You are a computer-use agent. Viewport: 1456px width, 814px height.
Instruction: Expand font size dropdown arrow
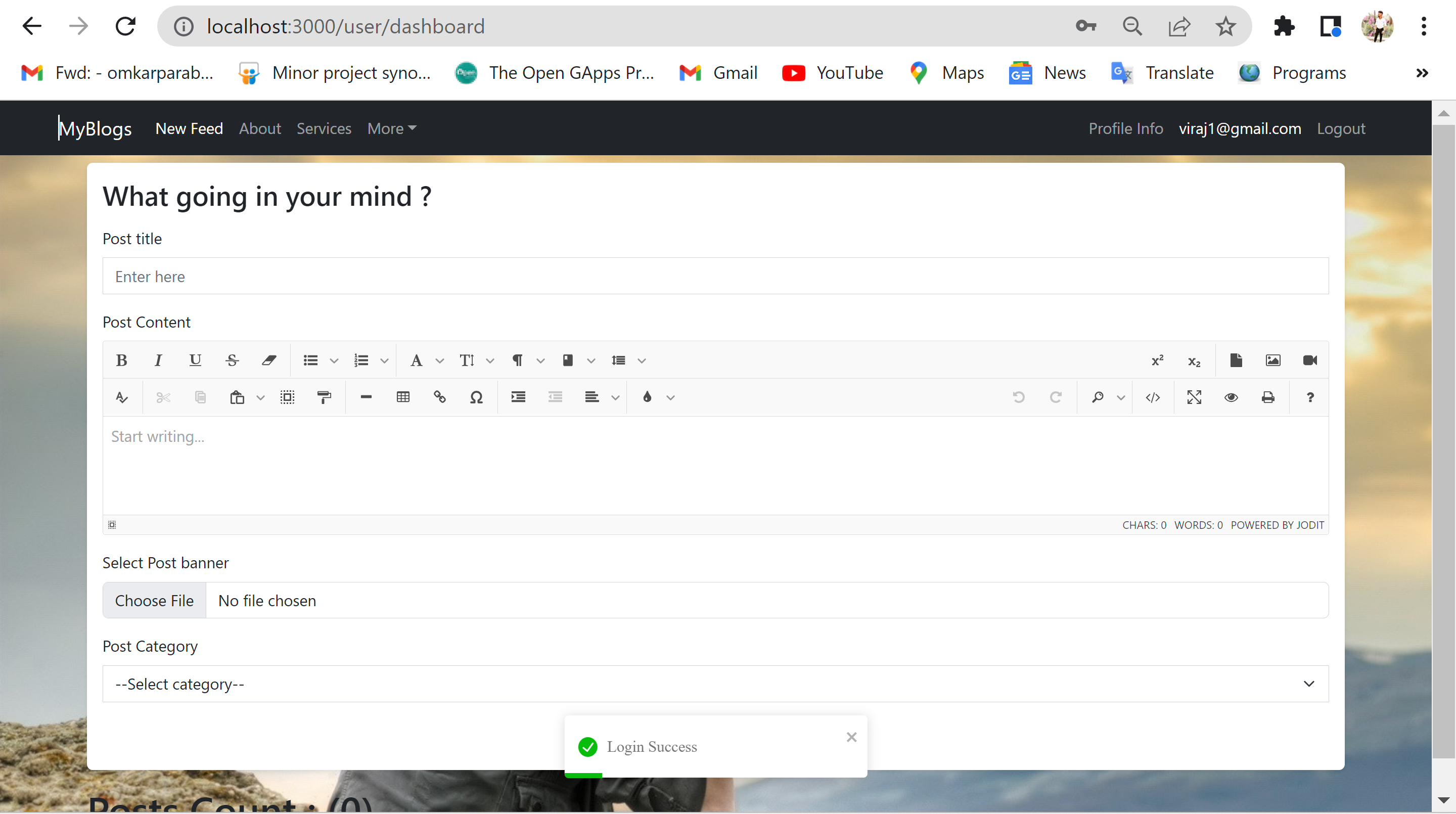click(490, 360)
